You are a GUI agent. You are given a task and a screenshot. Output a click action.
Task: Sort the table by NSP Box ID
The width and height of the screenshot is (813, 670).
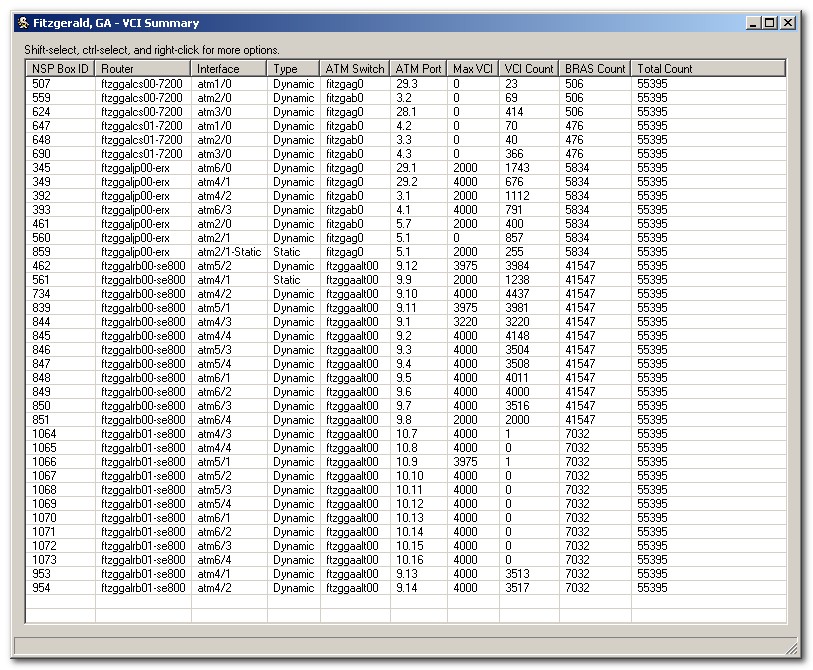tap(56, 68)
